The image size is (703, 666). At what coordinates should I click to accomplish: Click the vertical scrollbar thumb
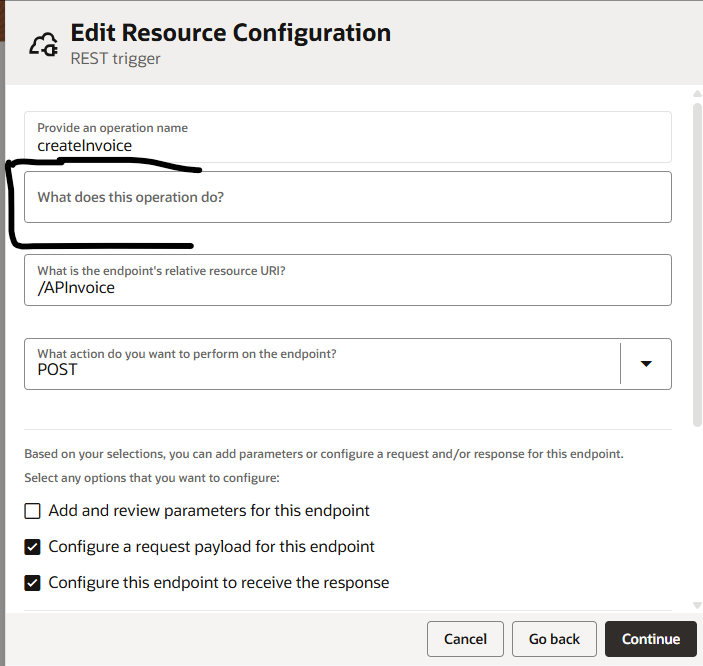tap(697, 265)
